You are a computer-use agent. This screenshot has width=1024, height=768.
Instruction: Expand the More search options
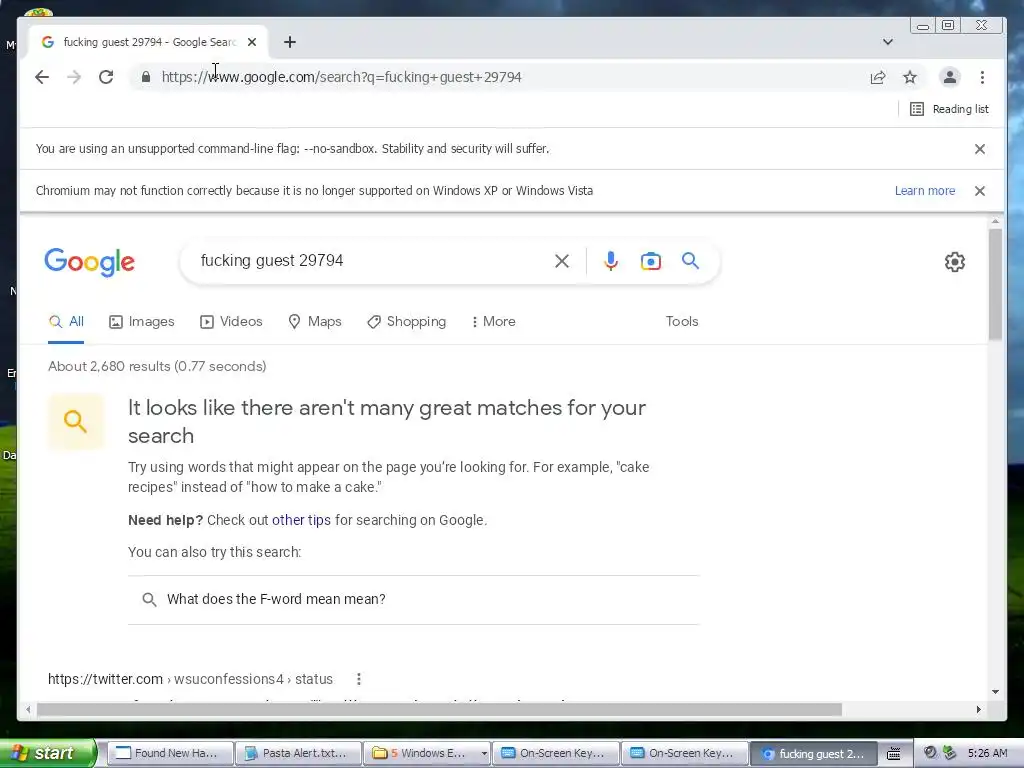(493, 321)
